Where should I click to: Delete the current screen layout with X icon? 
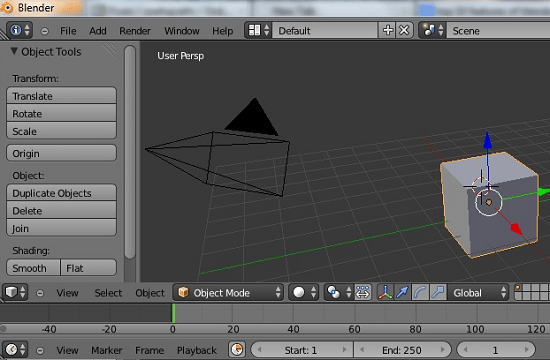point(404,30)
